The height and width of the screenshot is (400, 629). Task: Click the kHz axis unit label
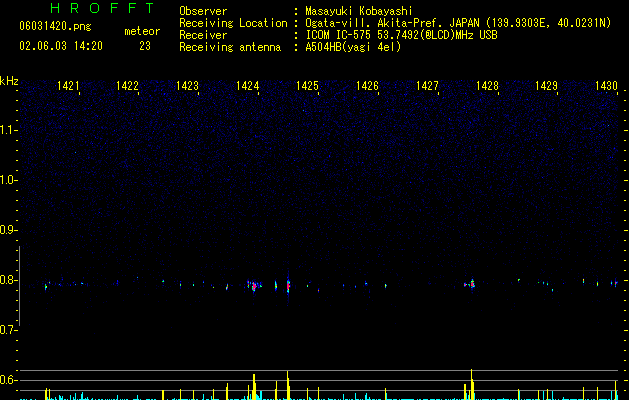pyautogui.click(x=9, y=81)
